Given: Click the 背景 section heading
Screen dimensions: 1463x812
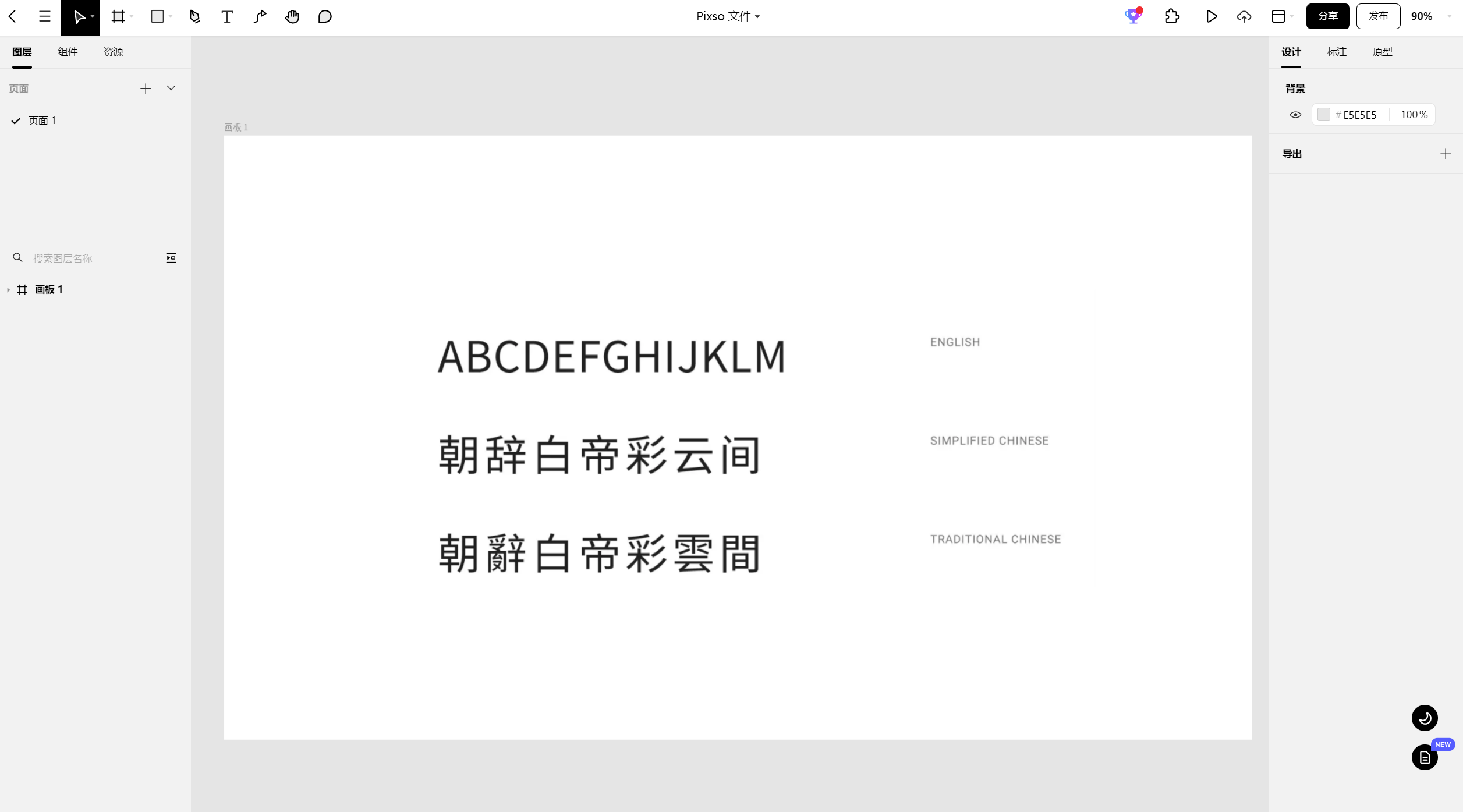Looking at the screenshot, I should click(1295, 88).
